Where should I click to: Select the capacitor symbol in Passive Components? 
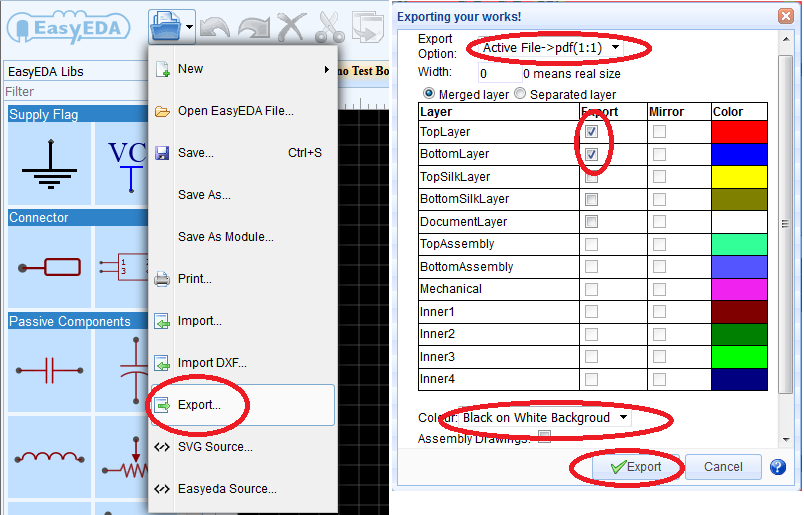tap(50, 370)
